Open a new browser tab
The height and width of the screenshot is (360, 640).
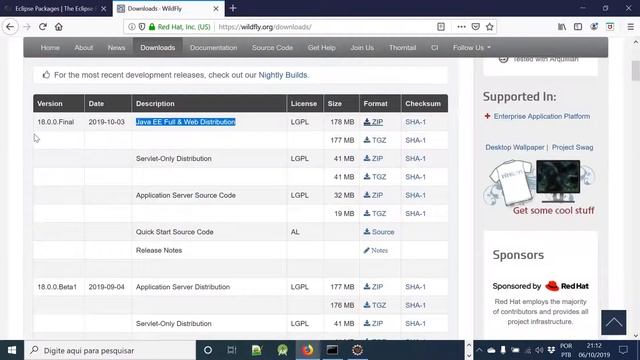click(233, 8)
